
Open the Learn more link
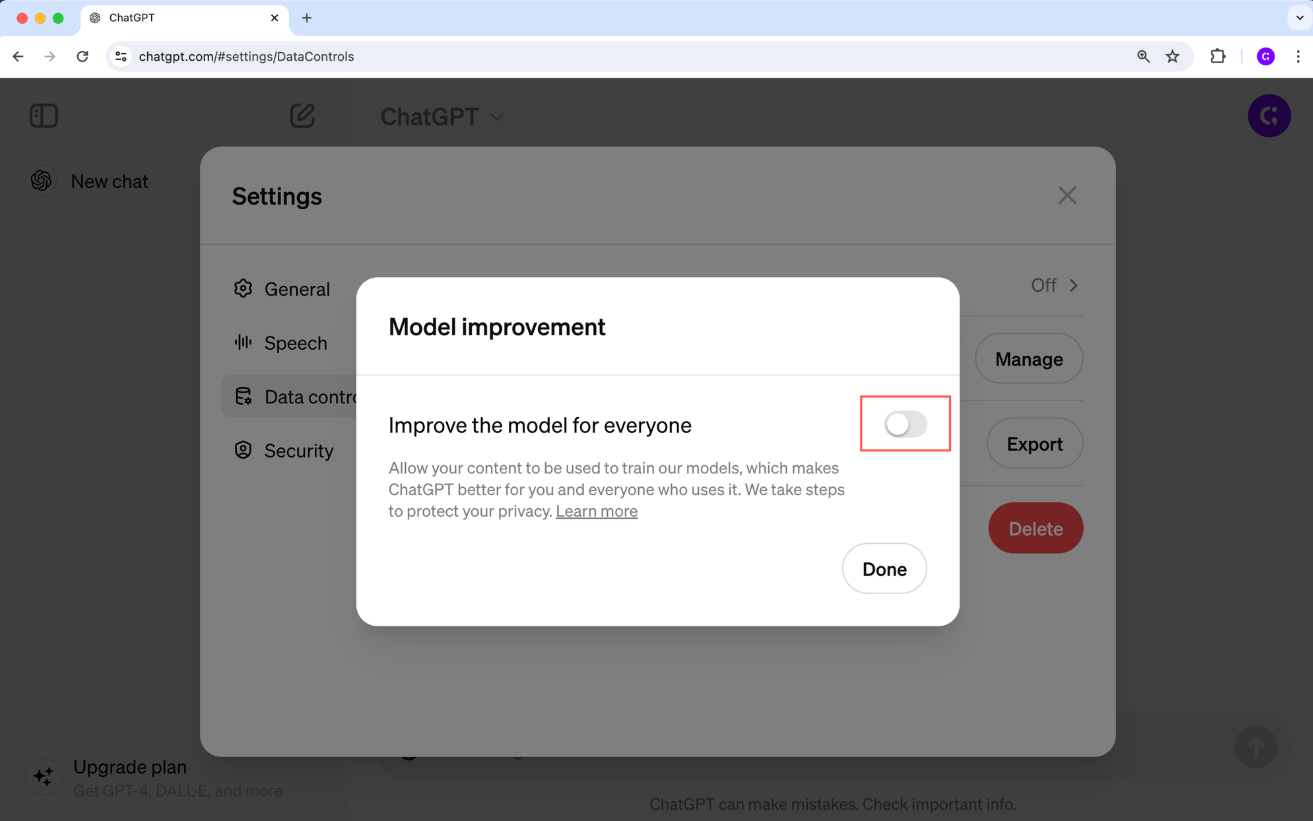pyautogui.click(x=596, y=511)
